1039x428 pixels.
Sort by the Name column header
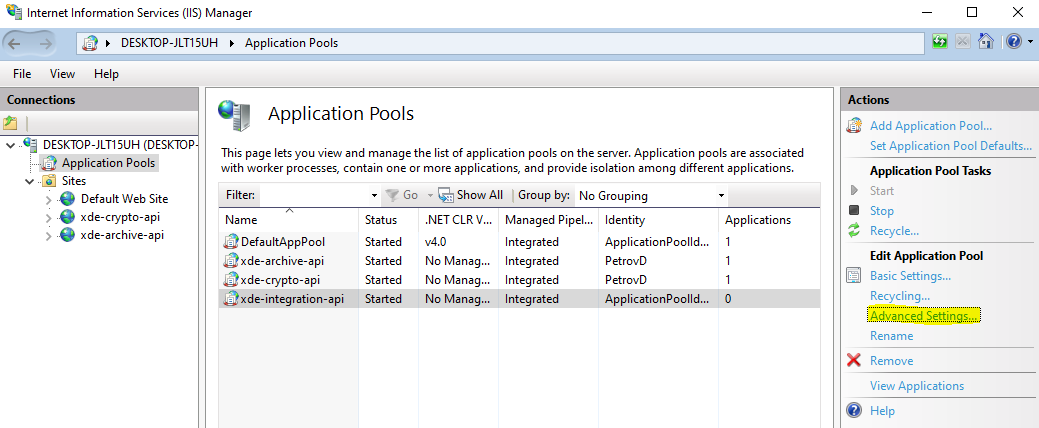click(289, 219)
